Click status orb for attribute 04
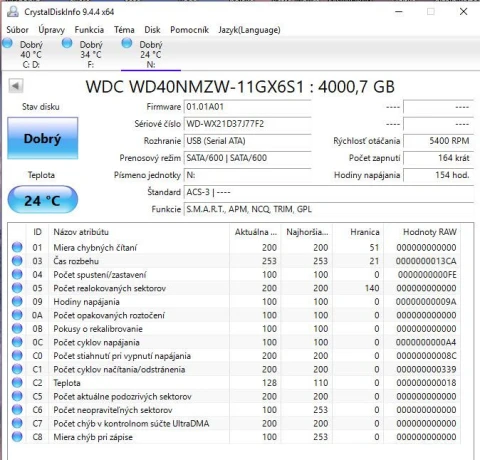Viewport: 480px width, 460px height. point(17,274)
